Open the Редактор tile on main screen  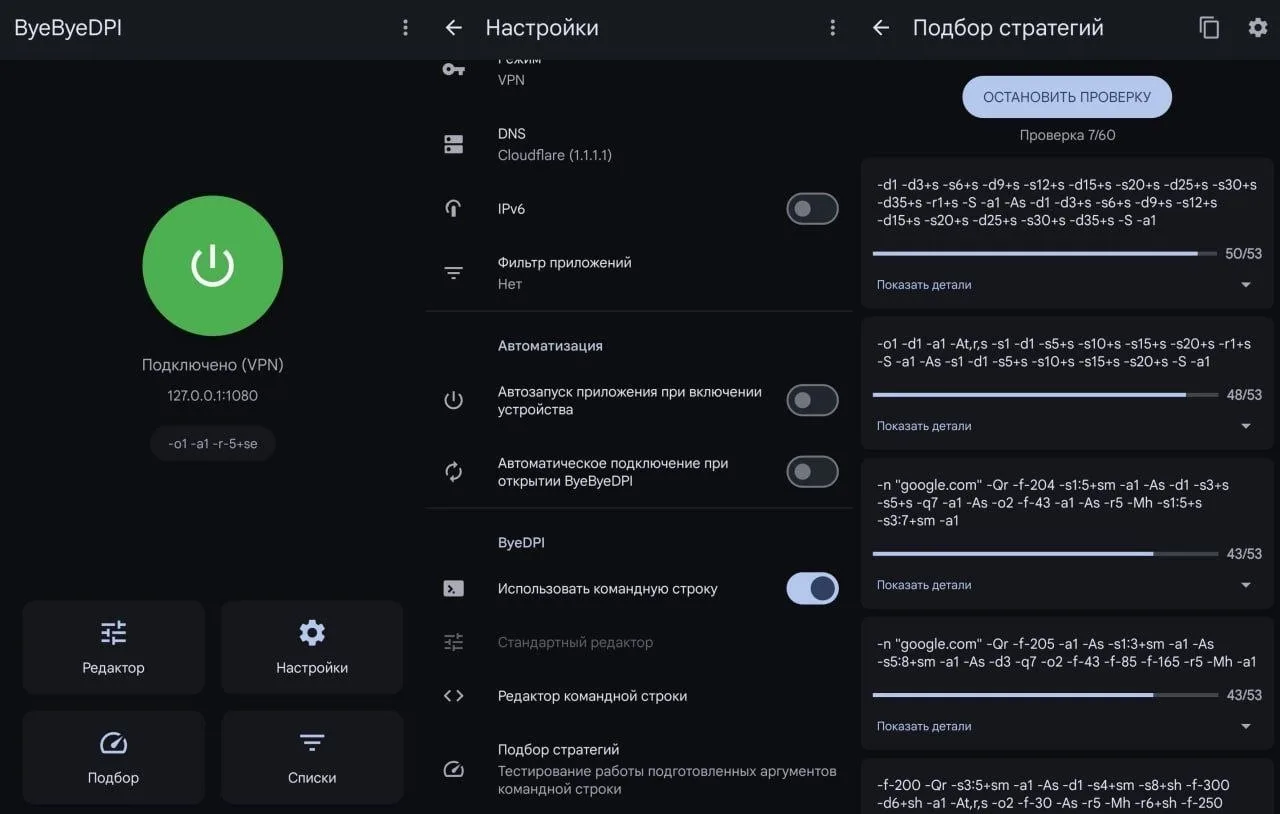(113, 647)
